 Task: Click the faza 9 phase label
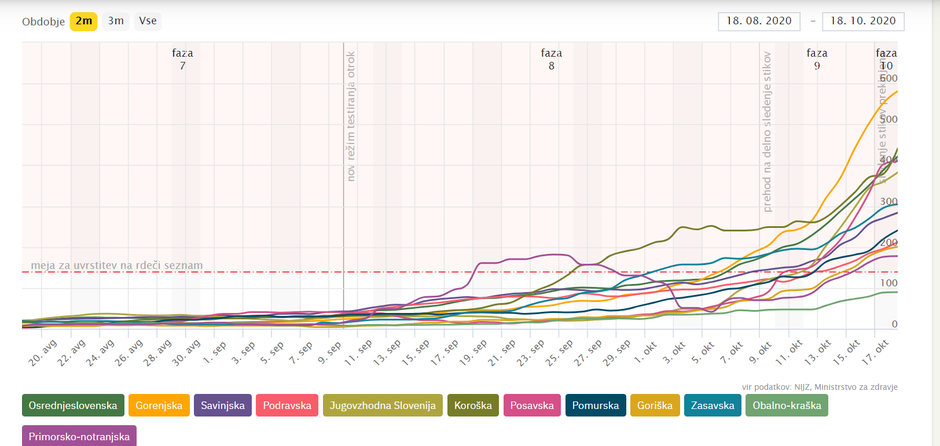click(x=817, y=59)
